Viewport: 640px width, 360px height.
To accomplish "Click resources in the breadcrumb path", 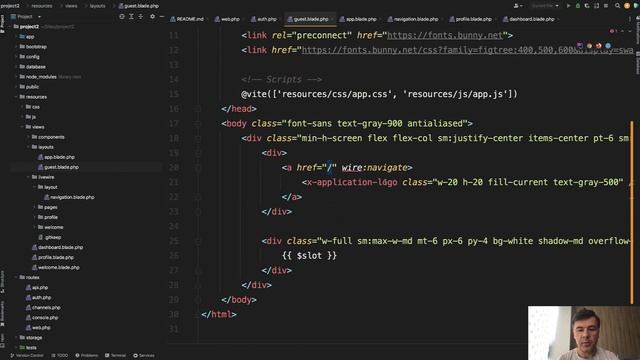I will [42, 6].
